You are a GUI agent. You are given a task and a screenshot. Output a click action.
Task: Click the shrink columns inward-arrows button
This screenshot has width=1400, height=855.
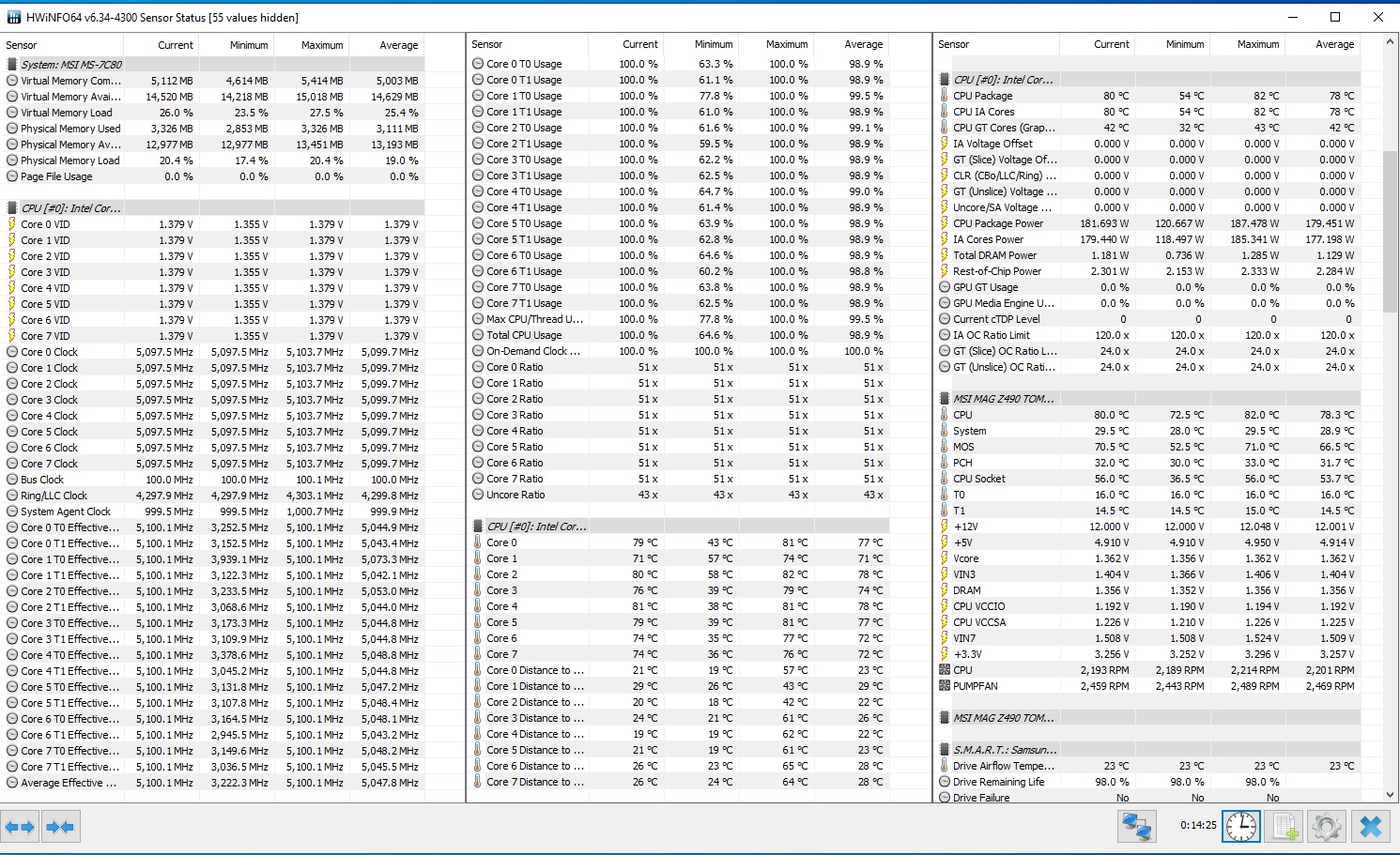pos(59,827)
